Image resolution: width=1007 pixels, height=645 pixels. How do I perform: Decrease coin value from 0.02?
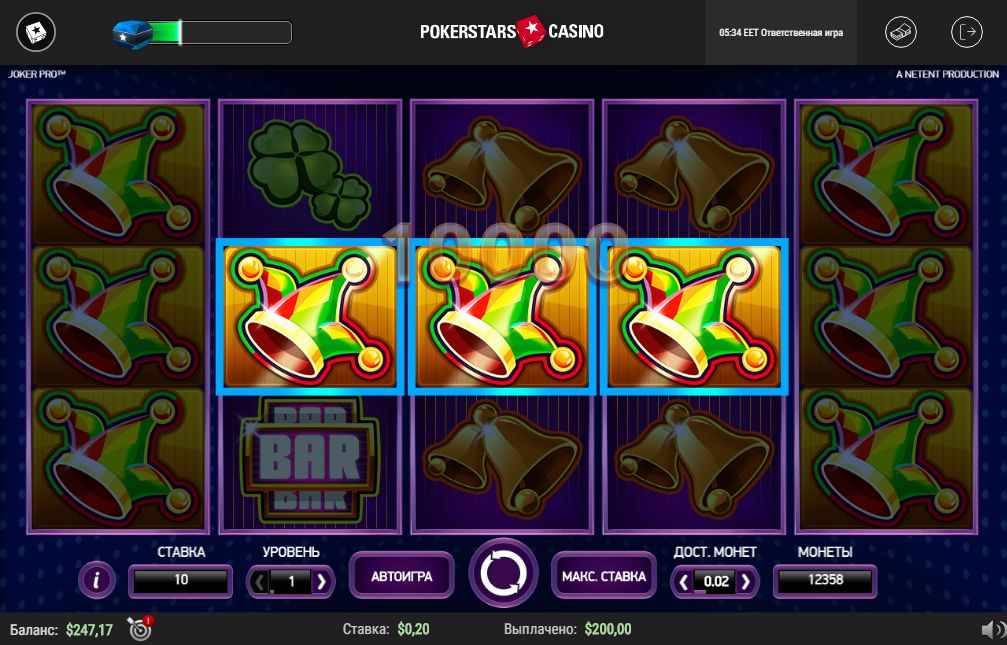[x=683, y=582]
